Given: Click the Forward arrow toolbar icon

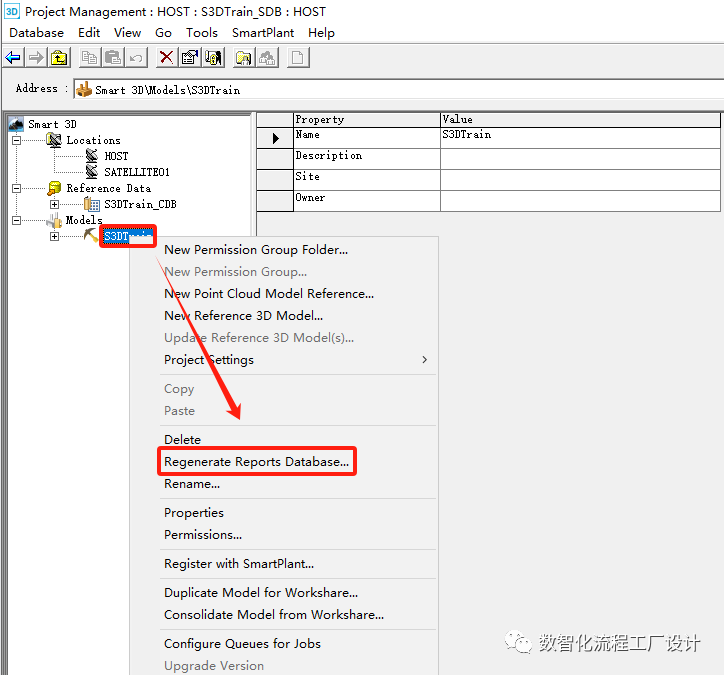Looking at the screenshot, I should (x=36, y=58).
